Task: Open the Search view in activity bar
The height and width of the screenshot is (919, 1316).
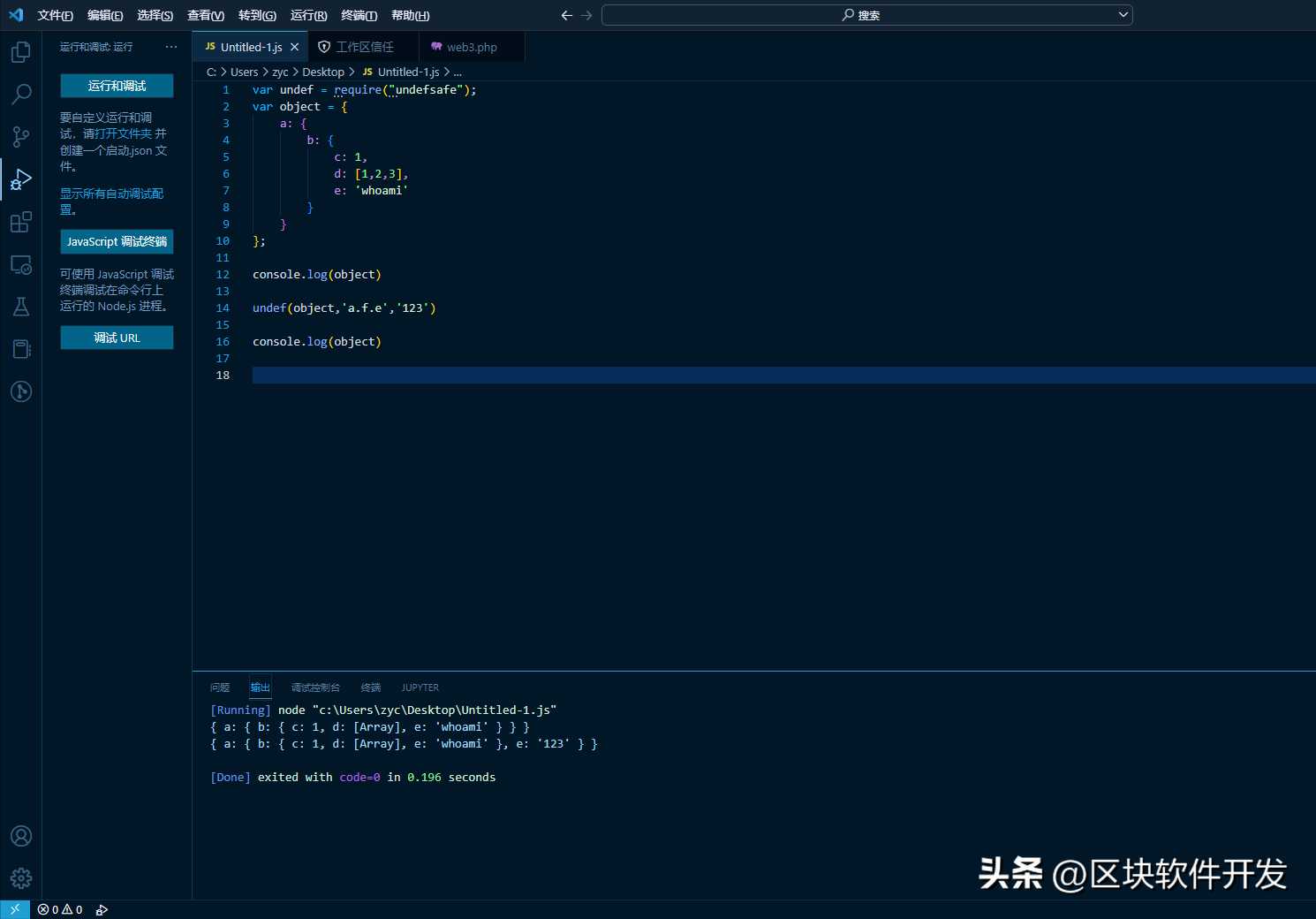Action: pyautogui.click(x=21, y=94)
